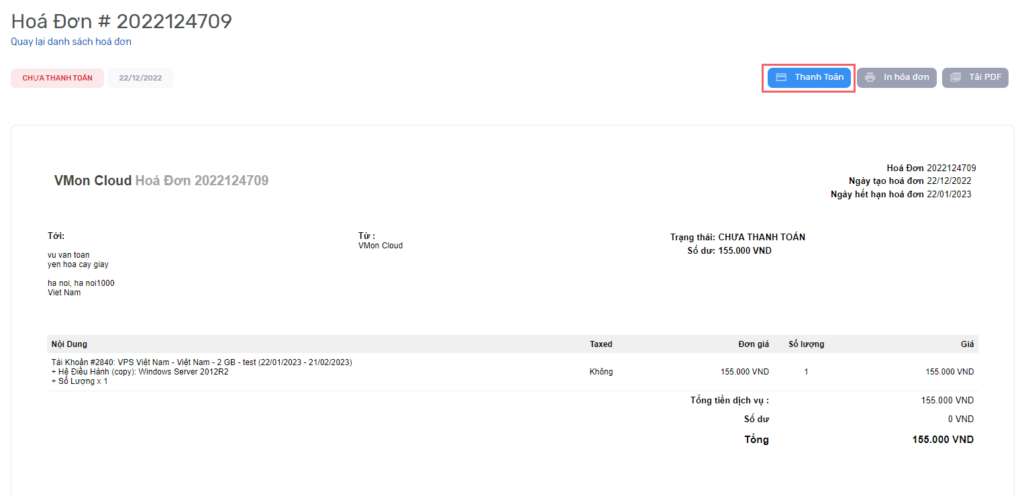Click the Nội Dung column header
The width and height of the screenshot is (1024, 496).
[69, 344]
